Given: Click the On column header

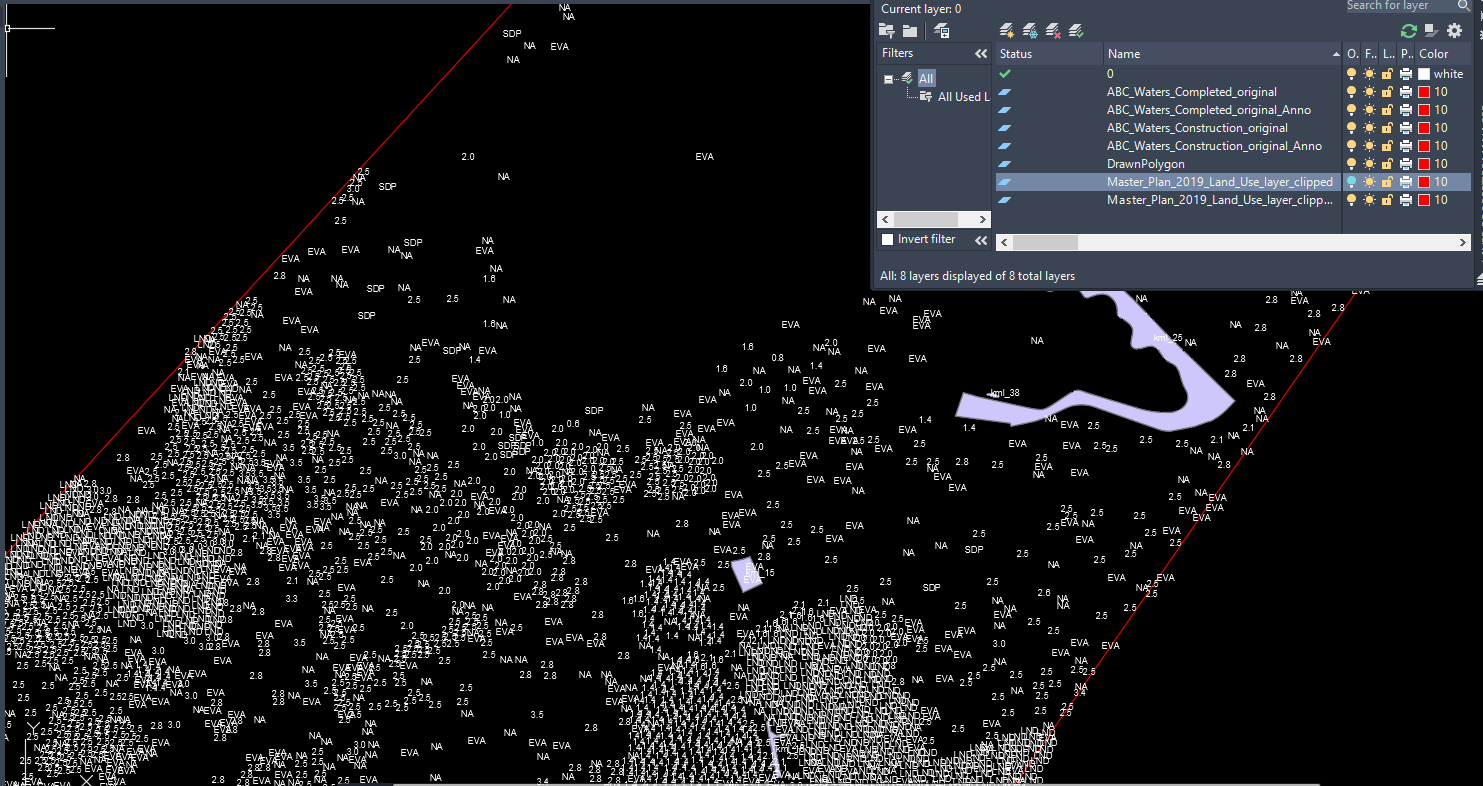Looking at the screenshot, I should click(x=1352, y=54).
